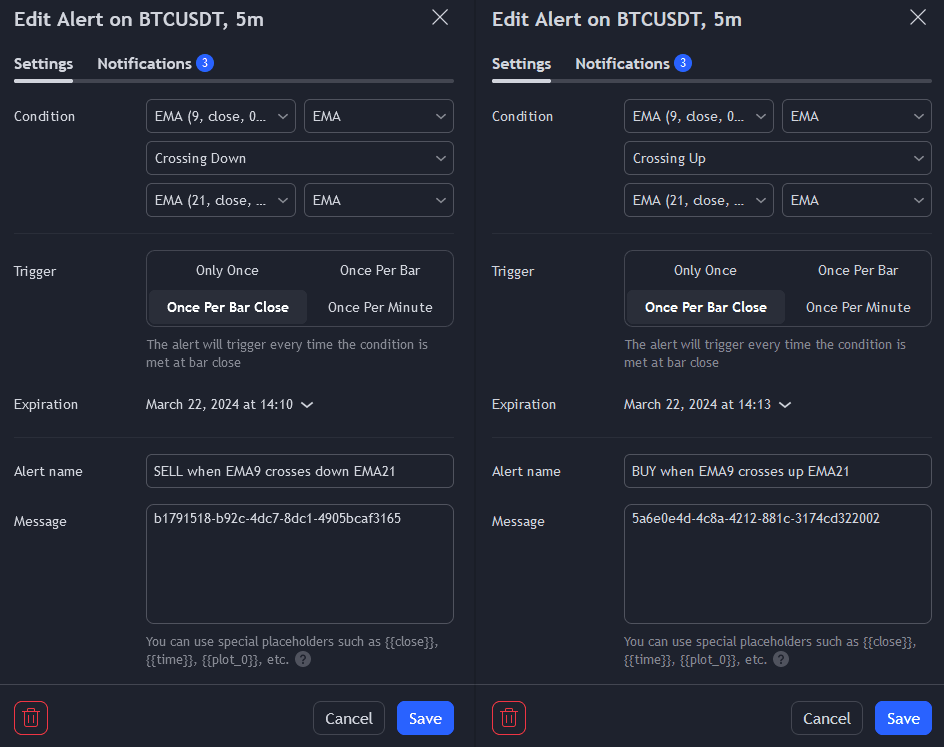Open Crossing Down condition dropdown
Viewport: 944px width, 747px height.
click(x=300, y=158)
